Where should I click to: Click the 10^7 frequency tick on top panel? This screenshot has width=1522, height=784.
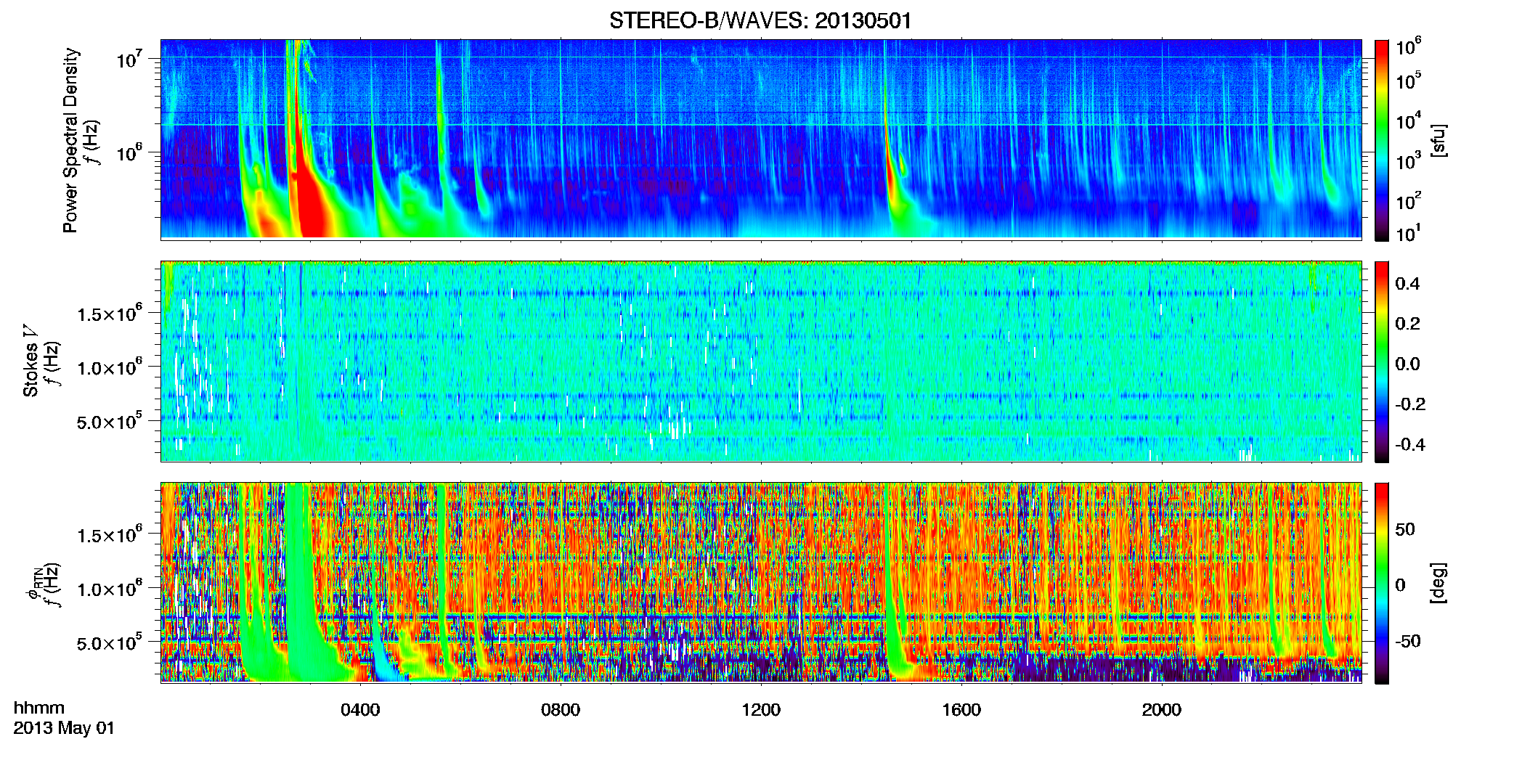click(129, 59)
